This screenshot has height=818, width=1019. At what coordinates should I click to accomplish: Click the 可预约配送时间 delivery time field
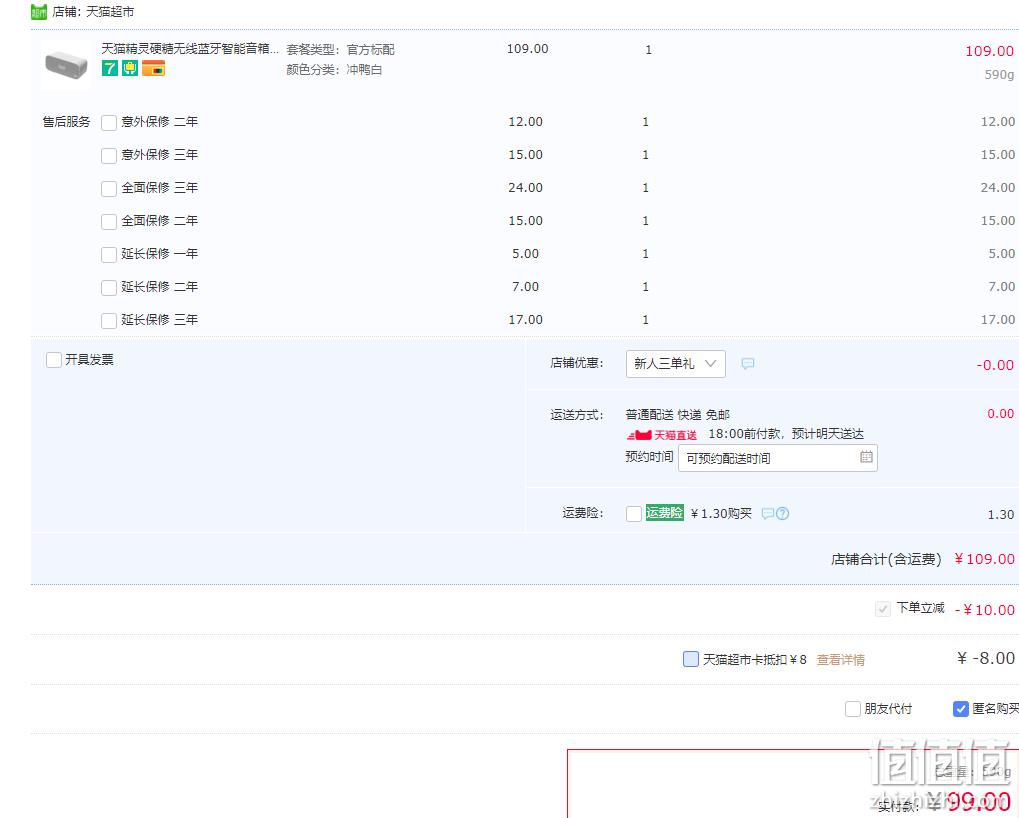(778, 458)
